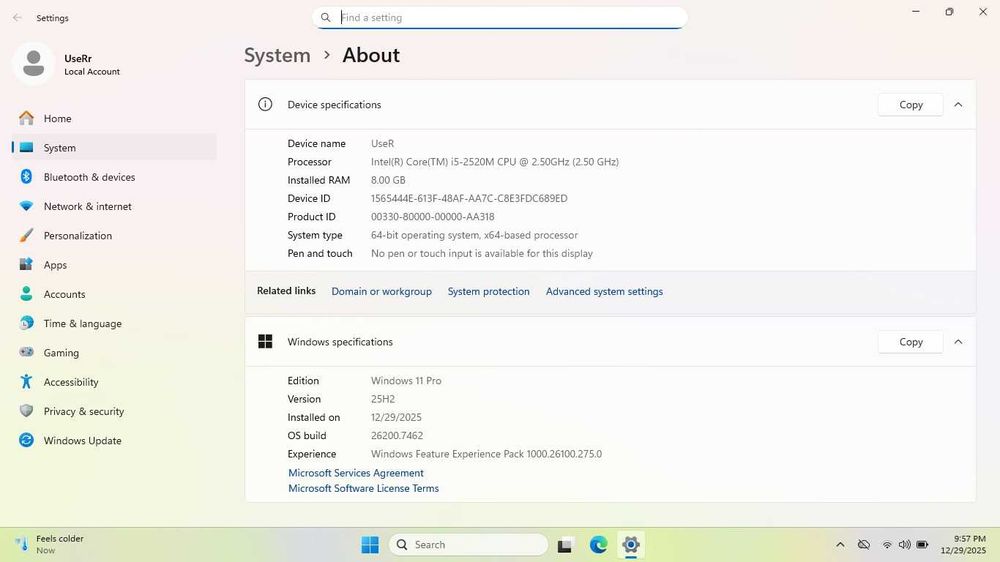
Task: Click the OS build value 26200.7462
Action: 397,436
